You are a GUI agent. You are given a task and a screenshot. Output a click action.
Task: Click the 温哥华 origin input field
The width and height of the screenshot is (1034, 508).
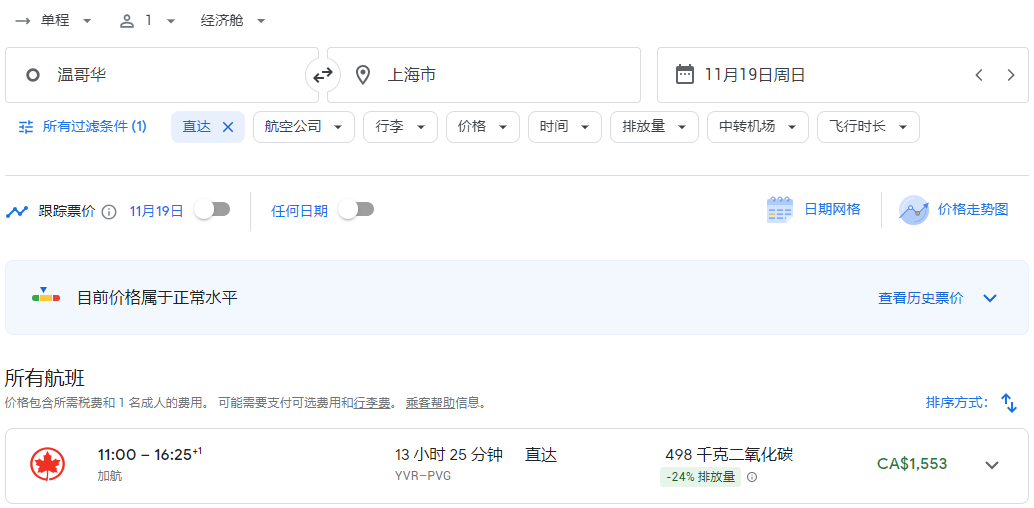click(162, 75)
